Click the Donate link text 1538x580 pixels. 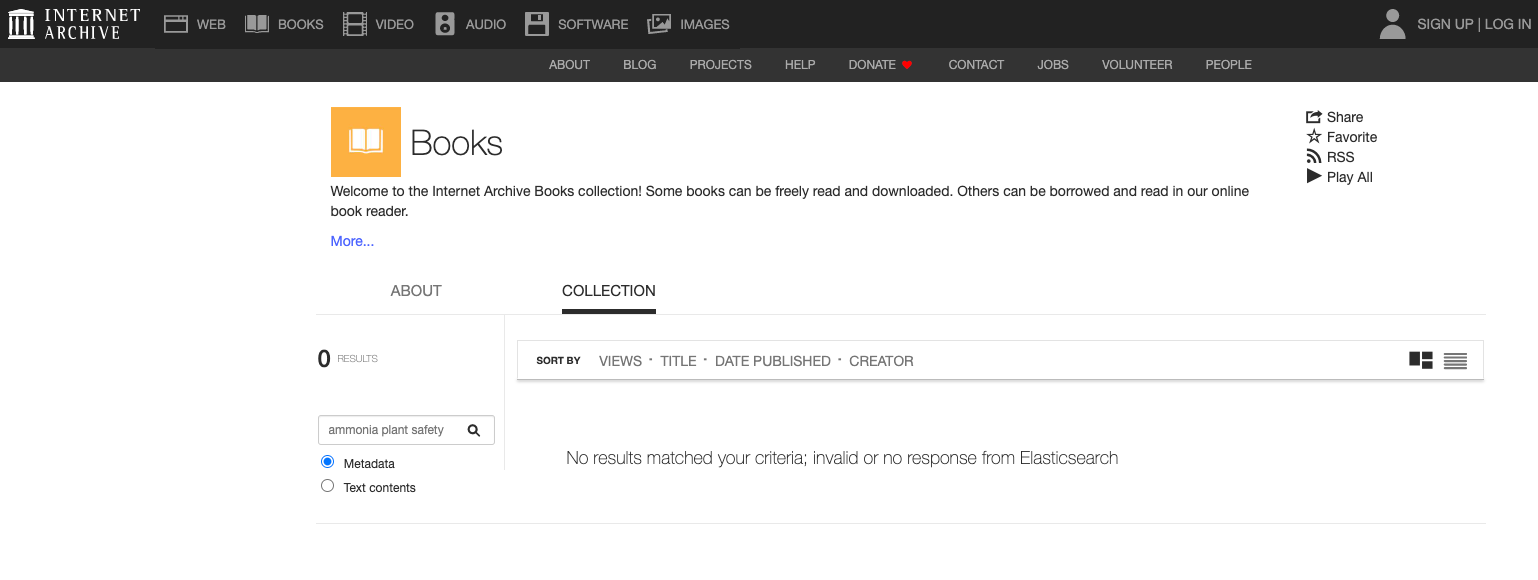coord(872,65)
